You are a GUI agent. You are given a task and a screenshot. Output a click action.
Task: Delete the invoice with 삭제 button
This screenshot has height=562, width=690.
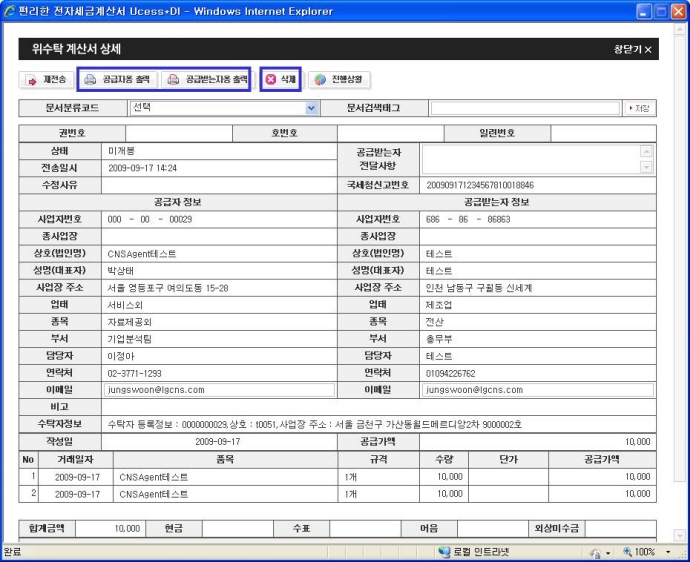click(x=280, y=79)
